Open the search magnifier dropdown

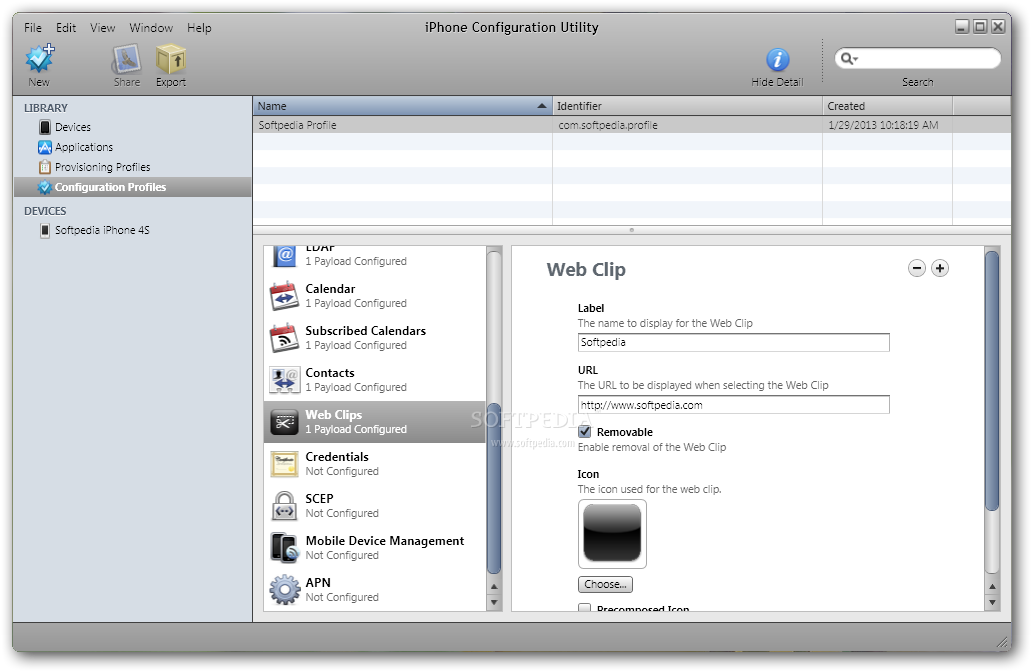(x=849, y=59)
